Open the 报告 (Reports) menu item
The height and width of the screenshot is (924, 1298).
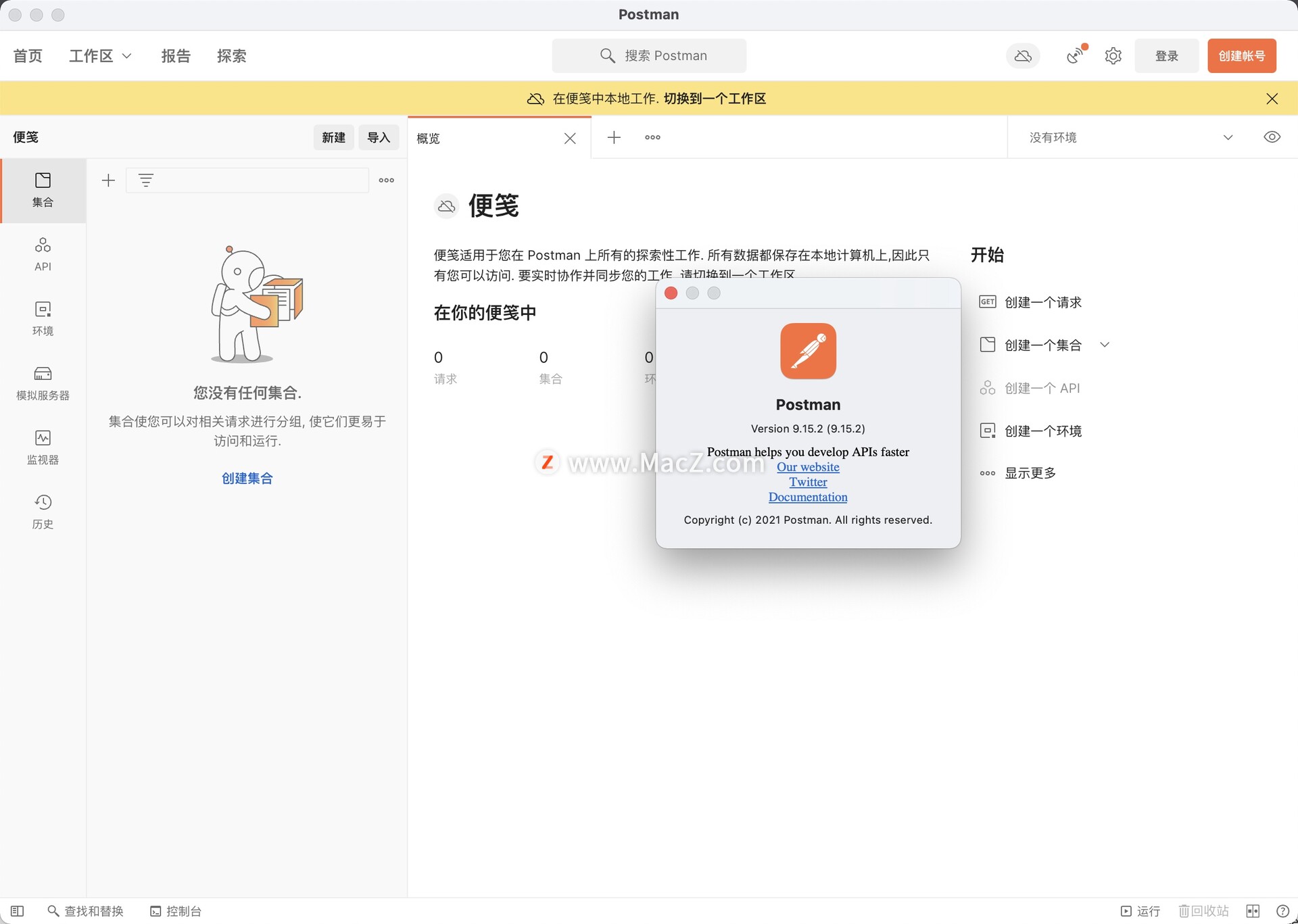tap(176, 56)
